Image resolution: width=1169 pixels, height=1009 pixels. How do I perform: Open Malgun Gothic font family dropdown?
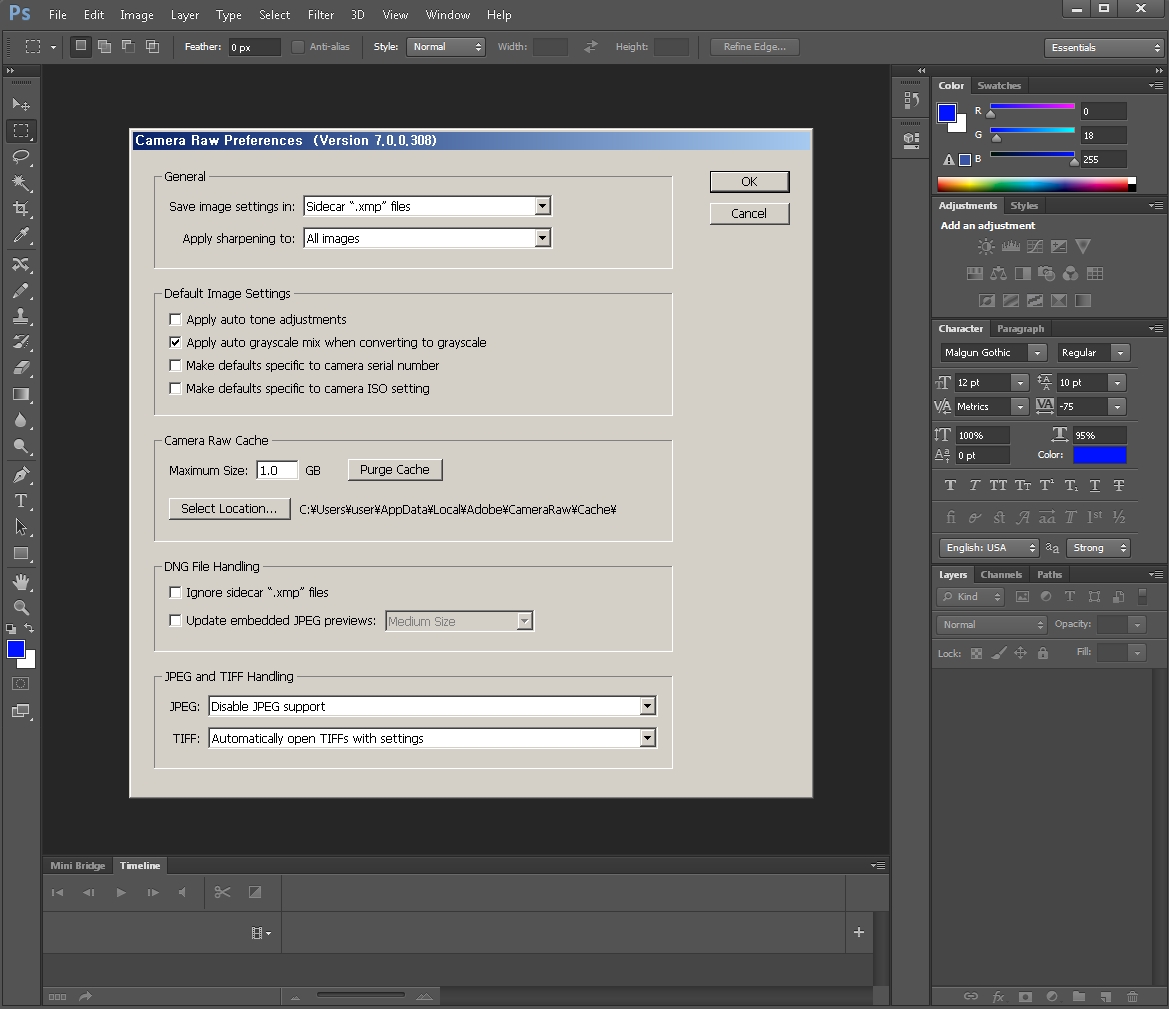pyautogui.click(x=993, y=353)
